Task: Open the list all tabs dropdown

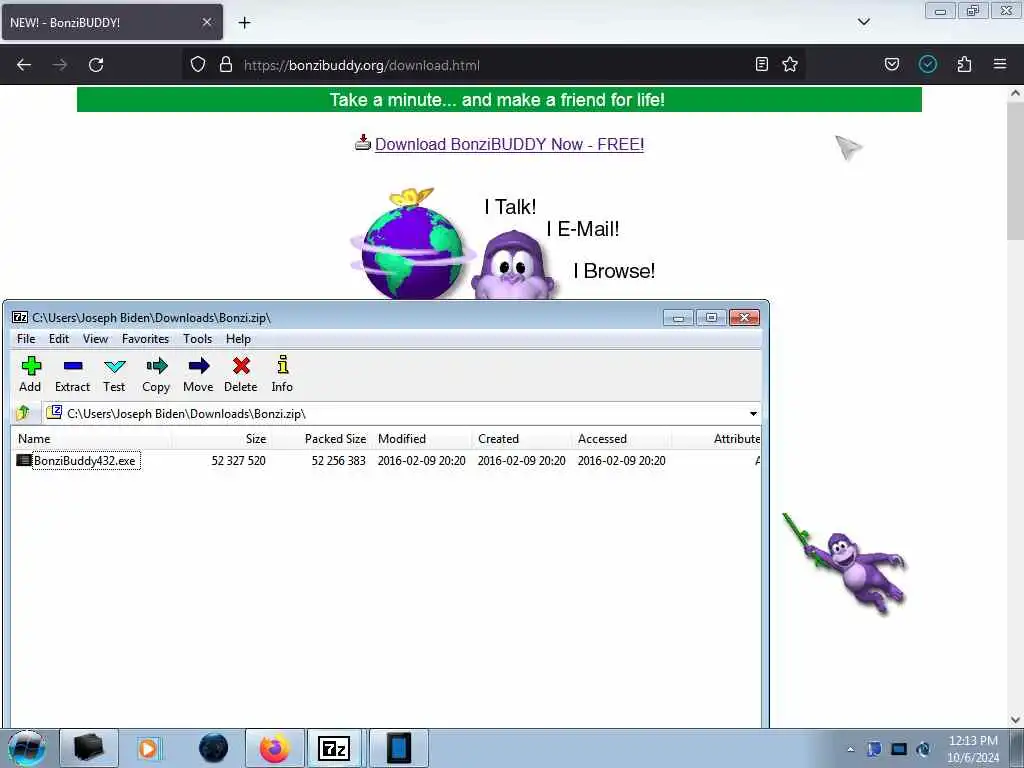Action: pyautogui.click(x=863, y=22)
